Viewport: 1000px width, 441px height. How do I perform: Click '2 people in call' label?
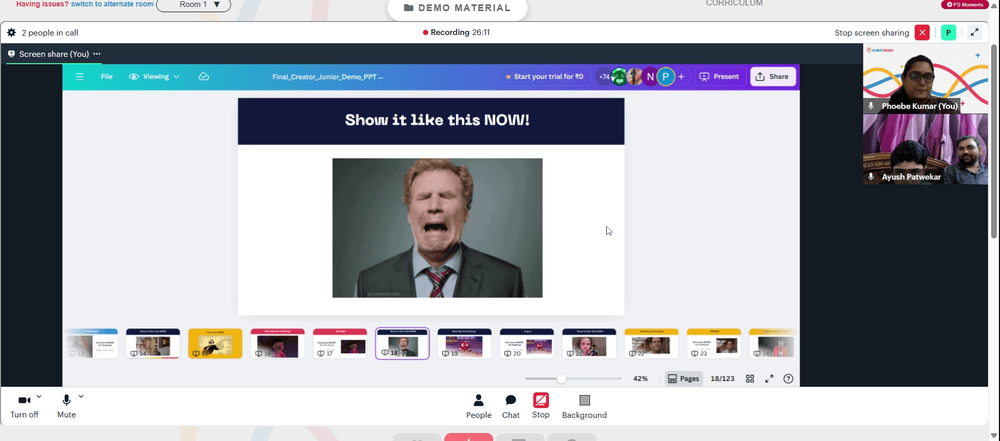tap(50, 33)
